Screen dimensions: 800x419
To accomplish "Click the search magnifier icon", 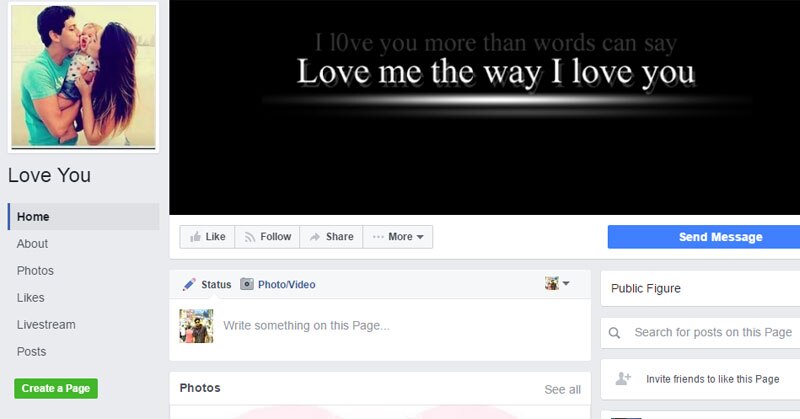I will click(614, 333).
